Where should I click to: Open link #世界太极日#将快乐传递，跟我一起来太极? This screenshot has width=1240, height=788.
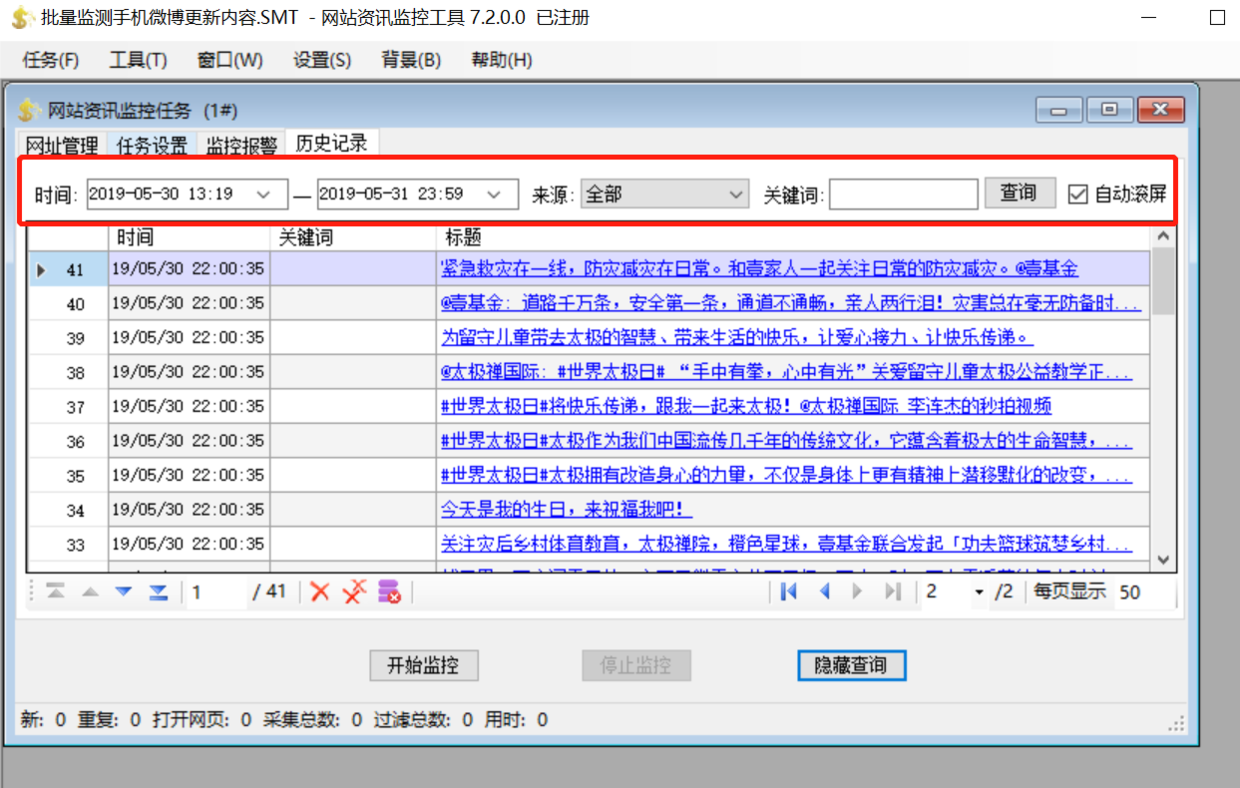point(746,406)
